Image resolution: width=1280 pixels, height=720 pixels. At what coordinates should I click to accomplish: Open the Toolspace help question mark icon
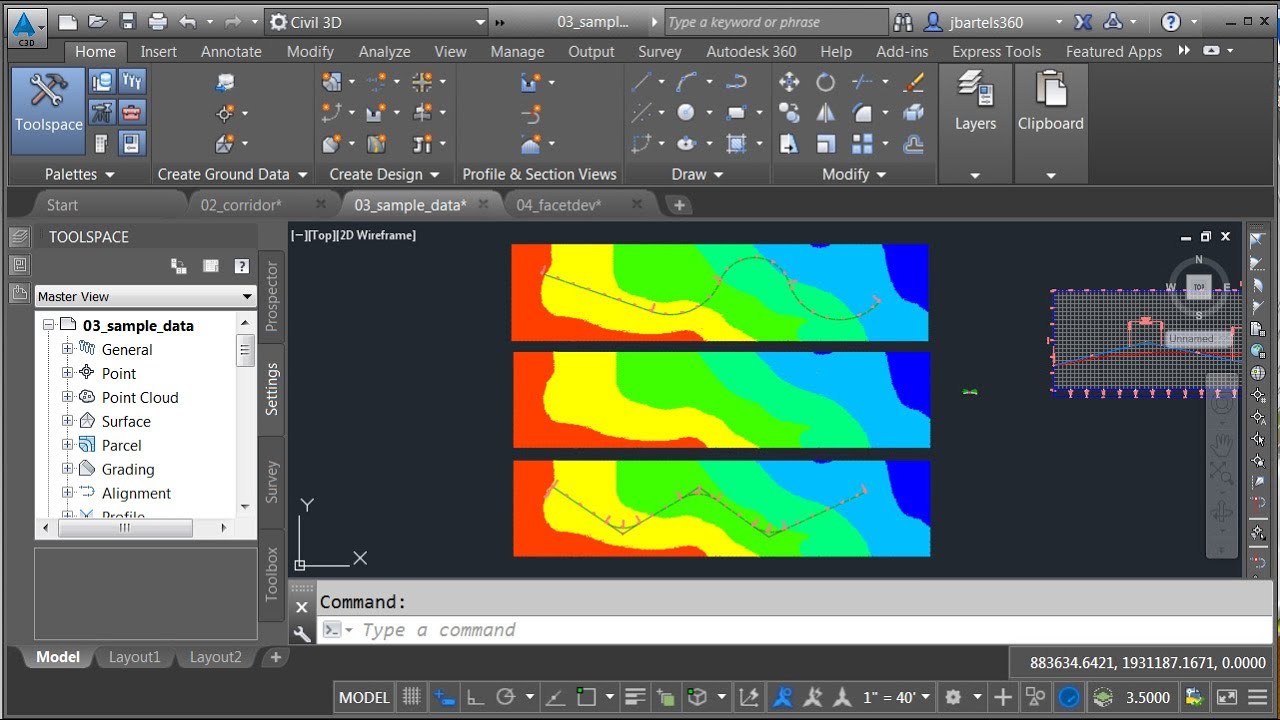point(241,266)
